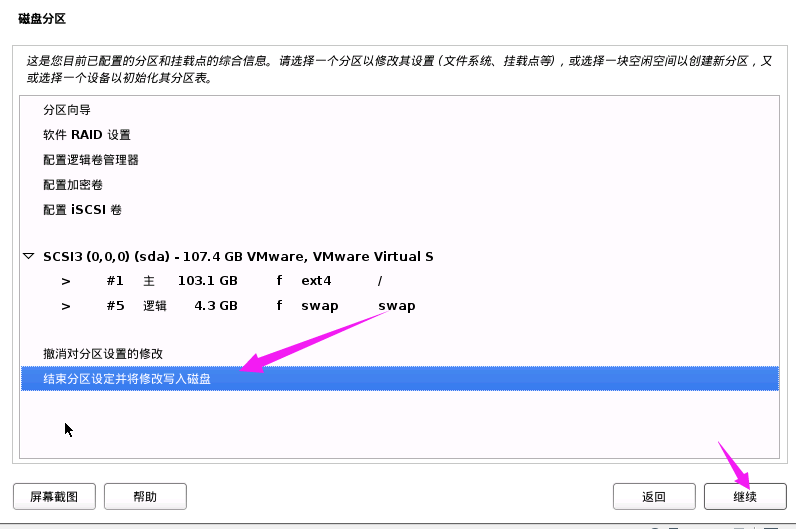Click 4.3 GB size value
Screen dimensions: 796x529
[216, 306]
